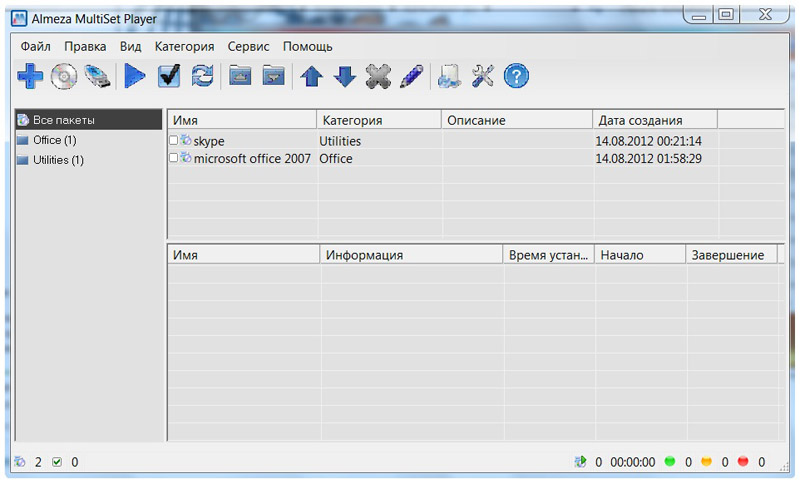This screenshot has height=484, width=800.
Task: Click the Начало column header
Action: [640, 255]
